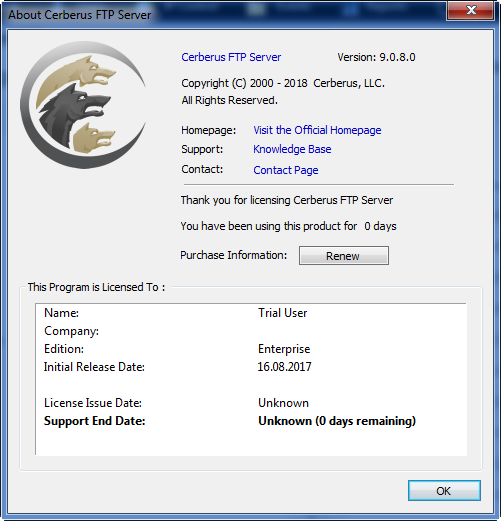Confirm with the OK button
This screenshot has height=521, width=501.
coord(444,491)
